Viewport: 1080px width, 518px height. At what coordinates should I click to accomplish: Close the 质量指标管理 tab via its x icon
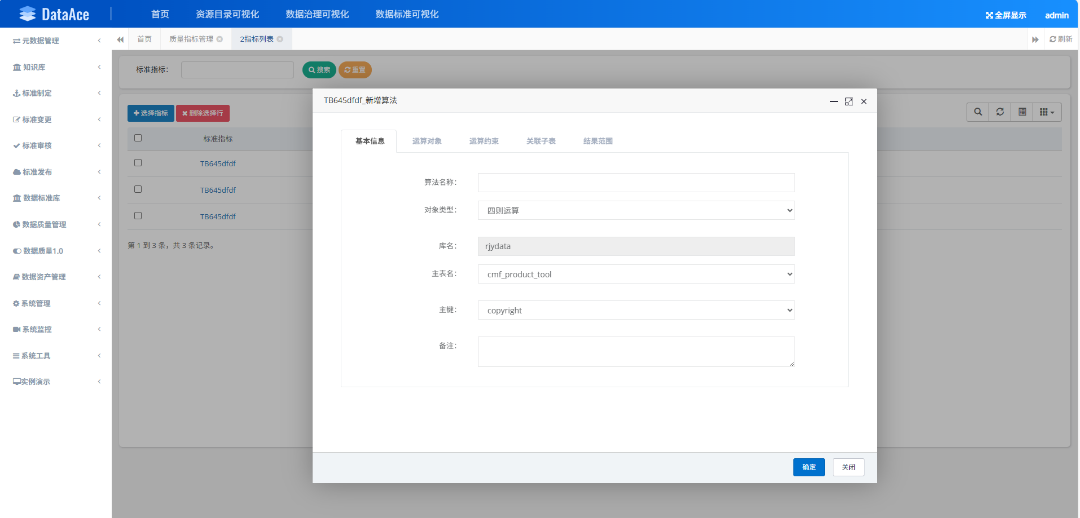pos(219,39)
